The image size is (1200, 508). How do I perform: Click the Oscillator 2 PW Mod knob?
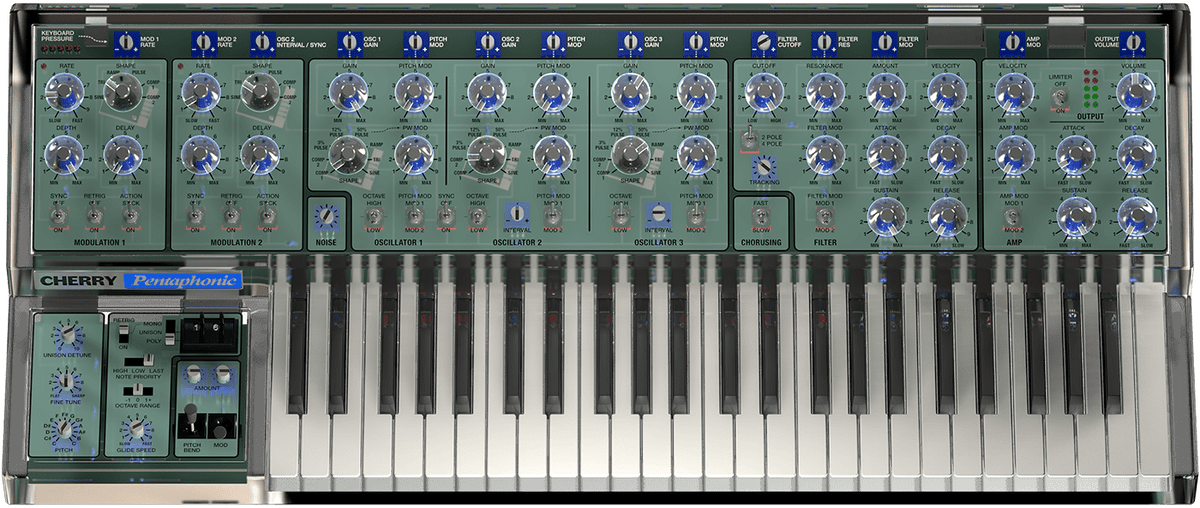coord(553,153)
